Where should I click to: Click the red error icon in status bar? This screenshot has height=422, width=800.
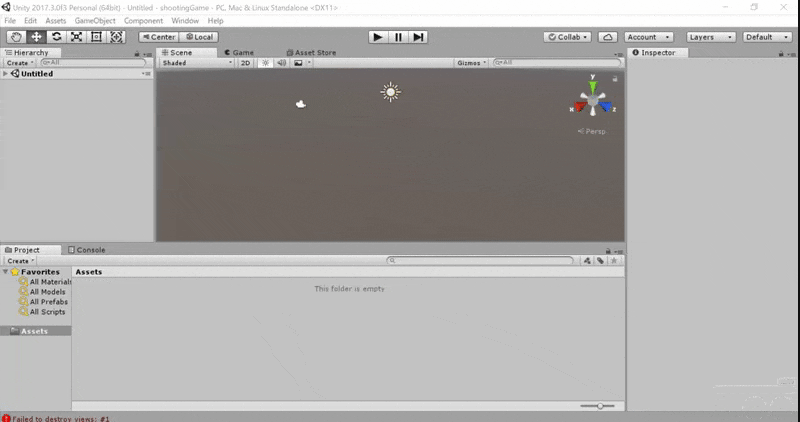pyautogui.click(x=6, y=418)
